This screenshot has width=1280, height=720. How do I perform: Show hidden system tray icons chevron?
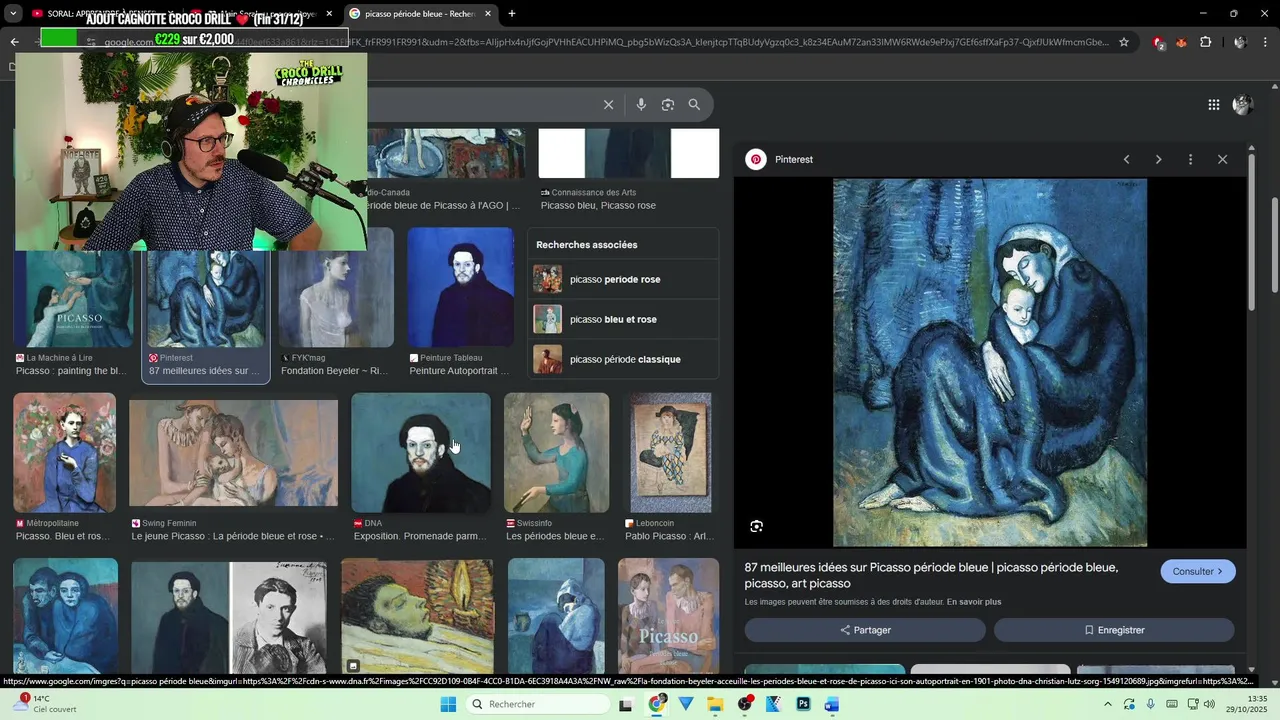(x=1108, y=704)
